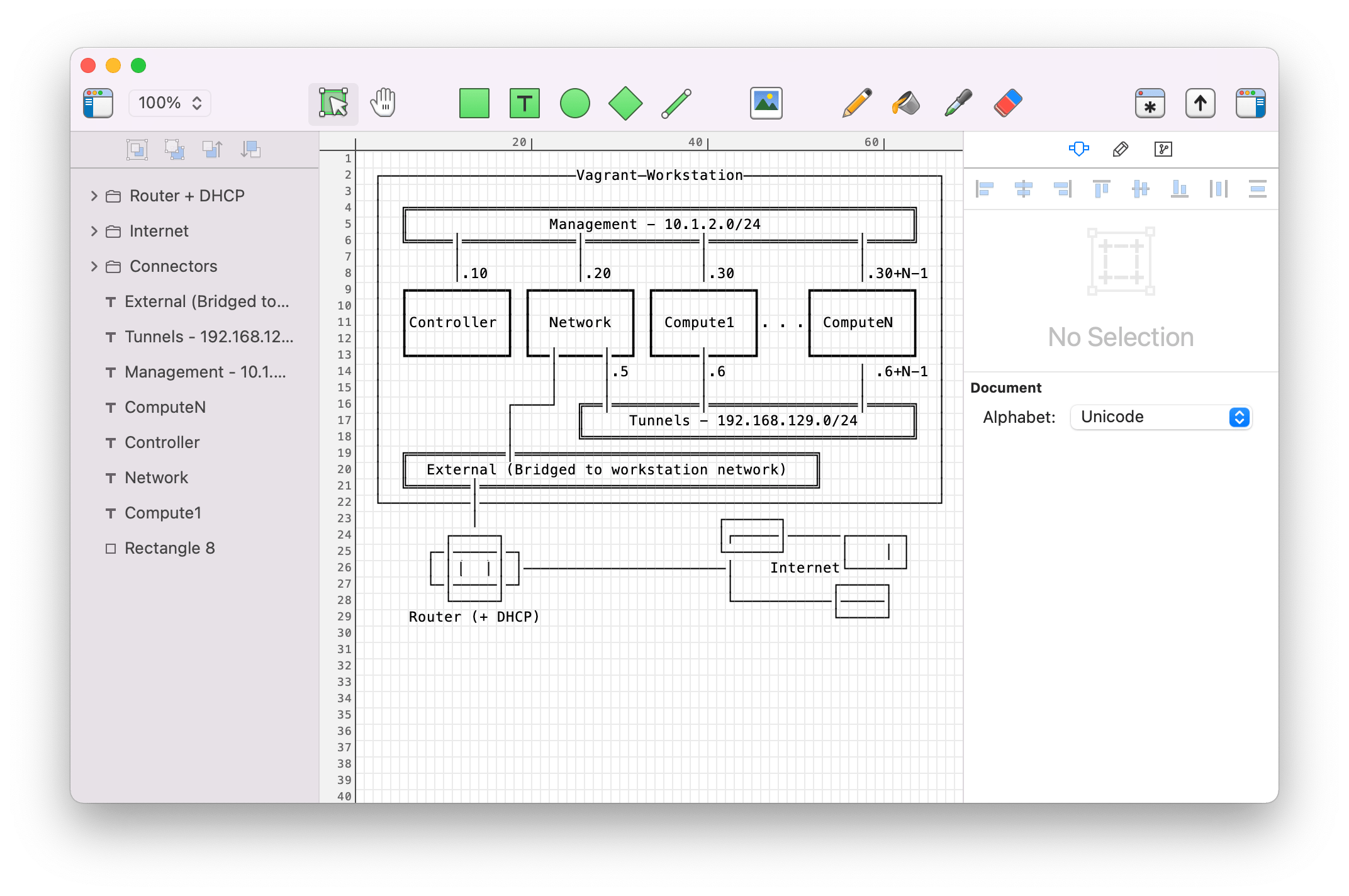The width and height of the screenshot is (1349, 896).
Task: Select the Rectangle tool
Action: pos(474,103)
